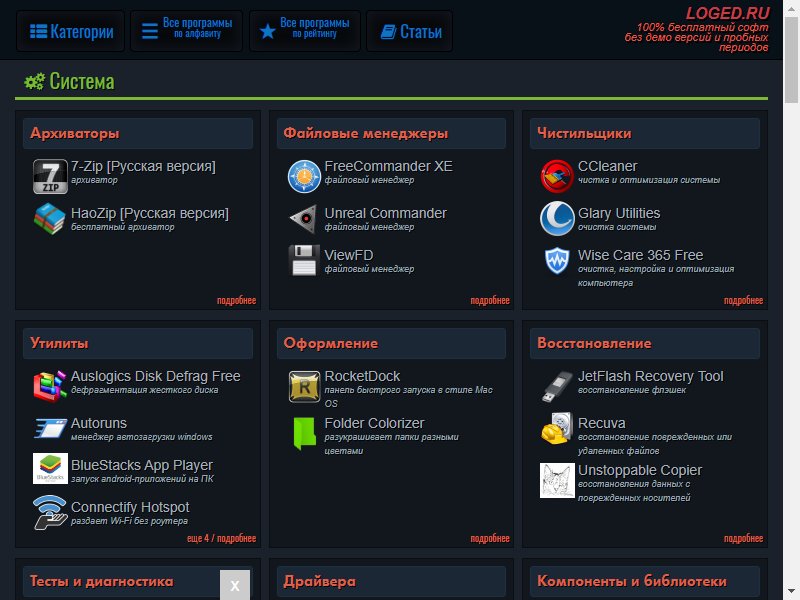Click the Recuva hard hat icon
The image size is (800, 600).
[x=557, y=429]
